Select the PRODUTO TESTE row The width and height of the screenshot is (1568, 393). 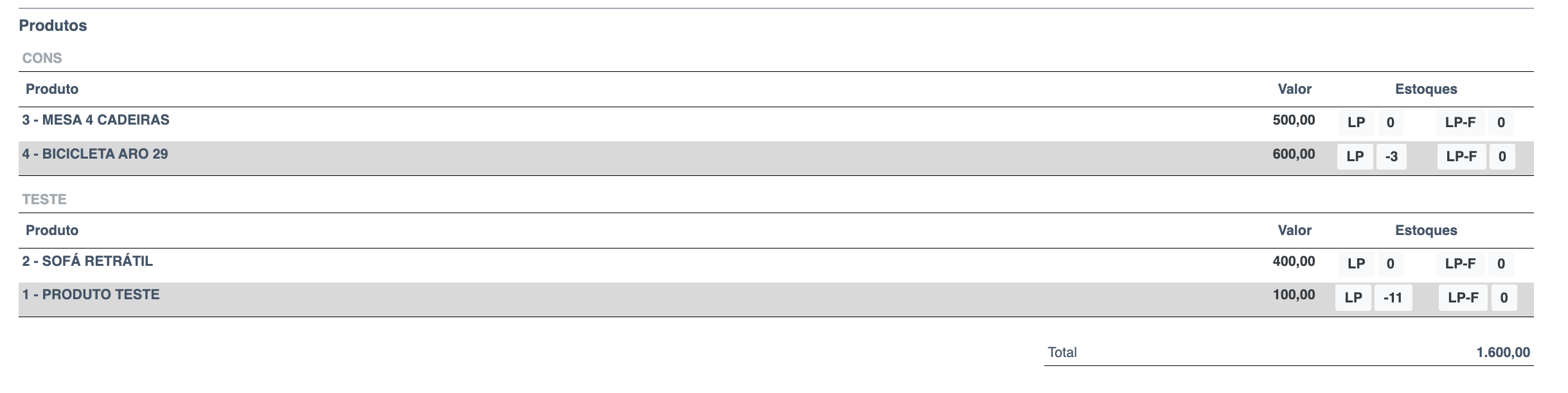pyautogui.click(x=91, y=295)
